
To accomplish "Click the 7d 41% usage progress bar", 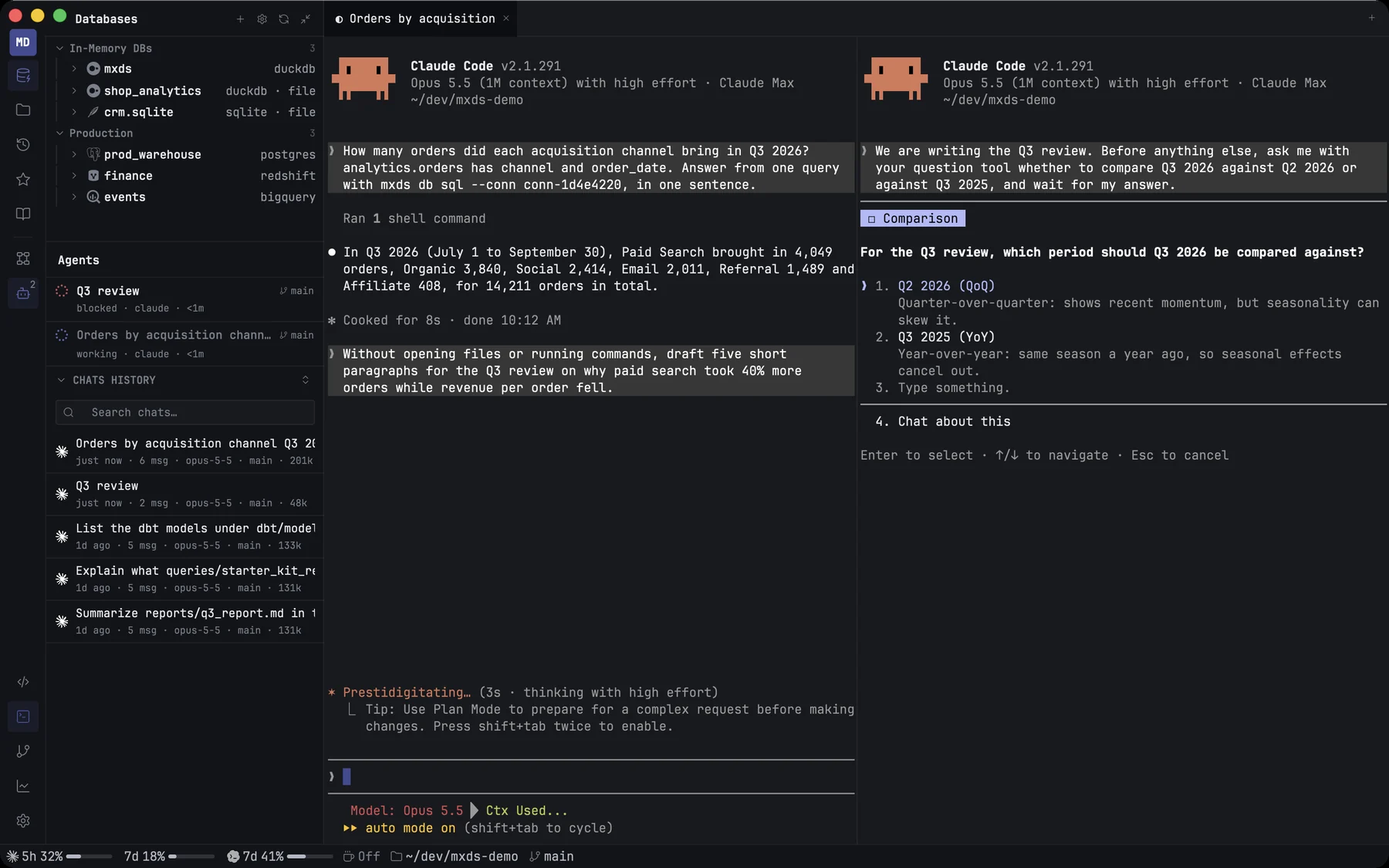I will pos(309,856).
